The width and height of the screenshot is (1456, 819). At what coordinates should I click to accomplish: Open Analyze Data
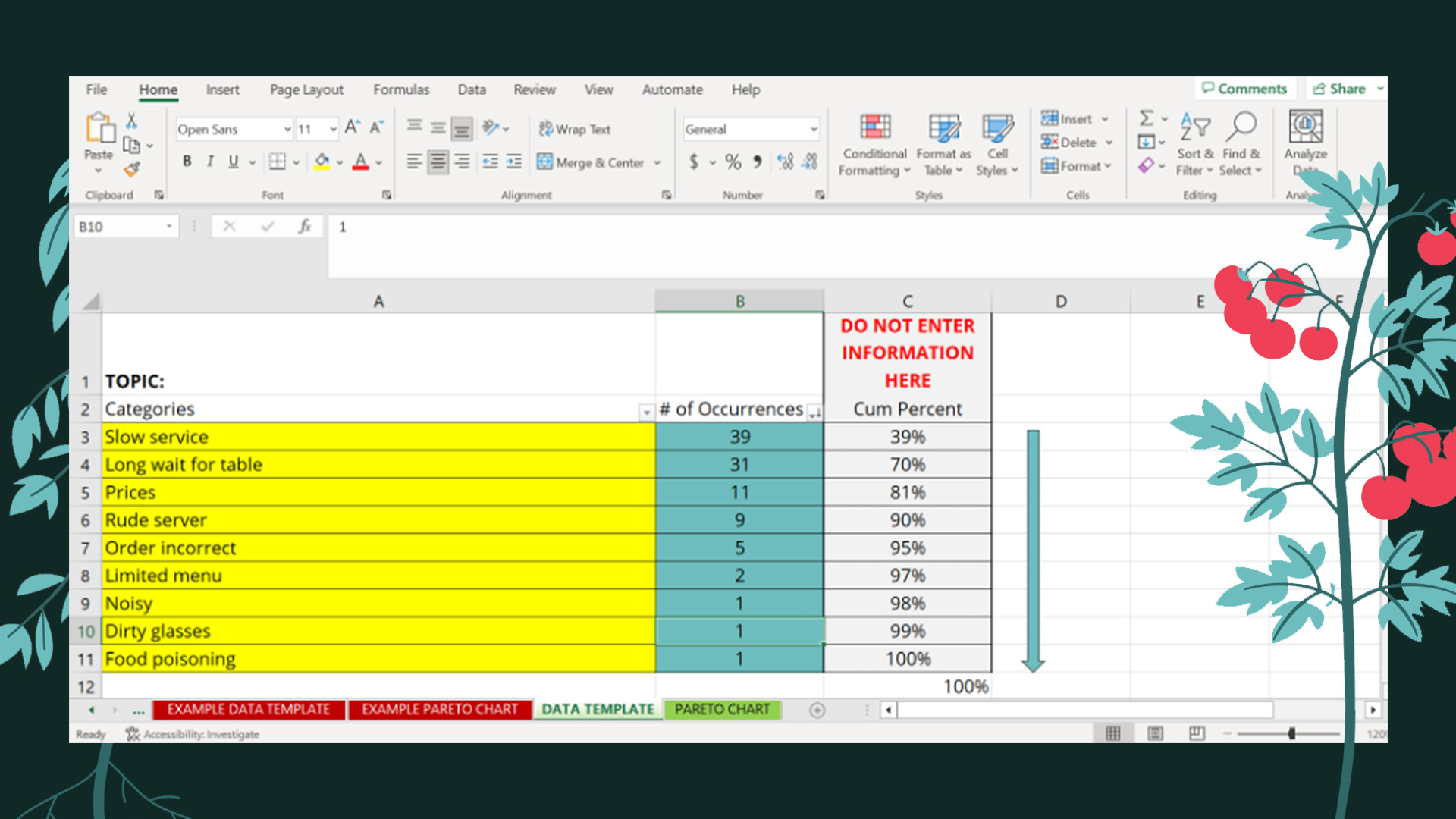pos(1306,143)
